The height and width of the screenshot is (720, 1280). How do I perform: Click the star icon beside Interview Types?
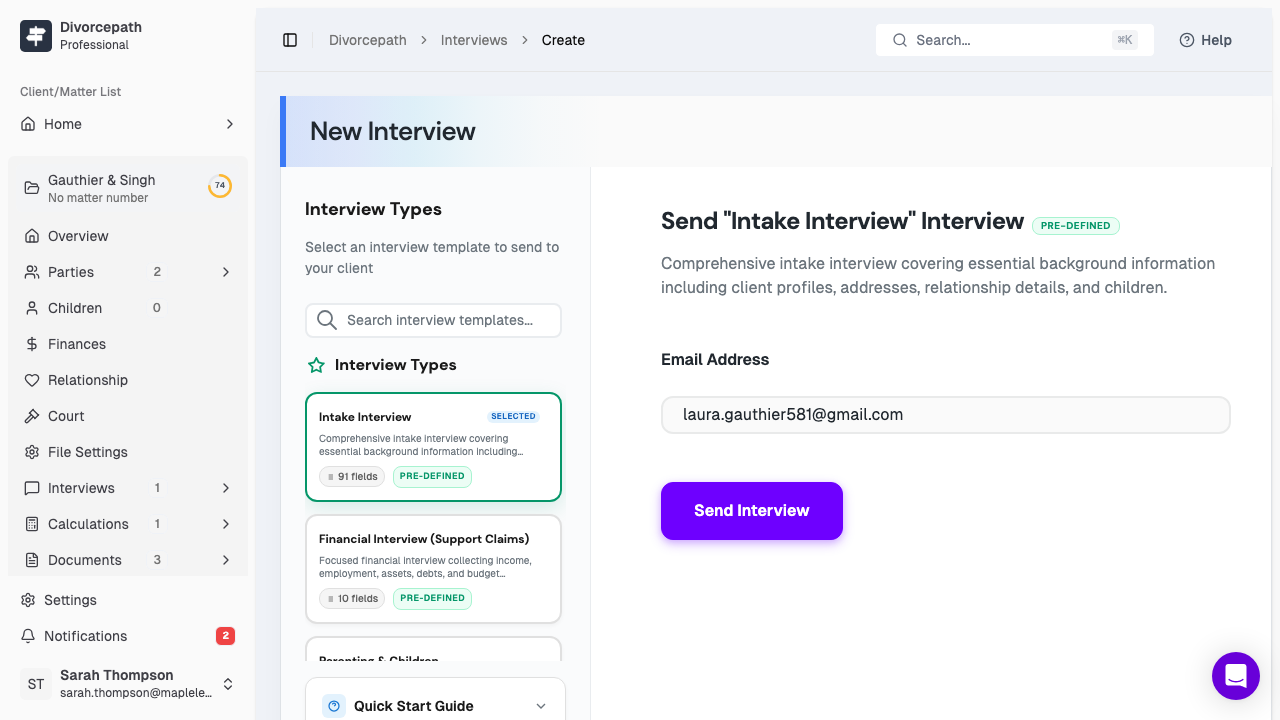pos(316,365)
